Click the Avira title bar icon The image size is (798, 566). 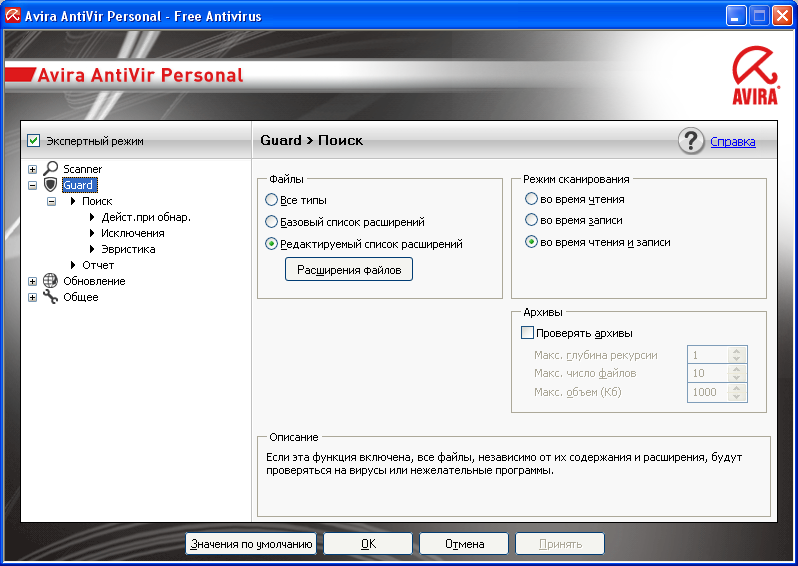13,16
